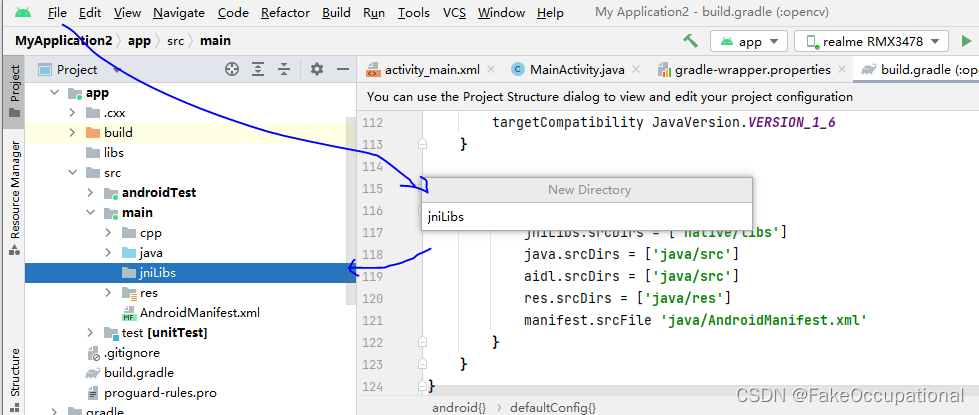Open the Edit menu

[90, 12]
